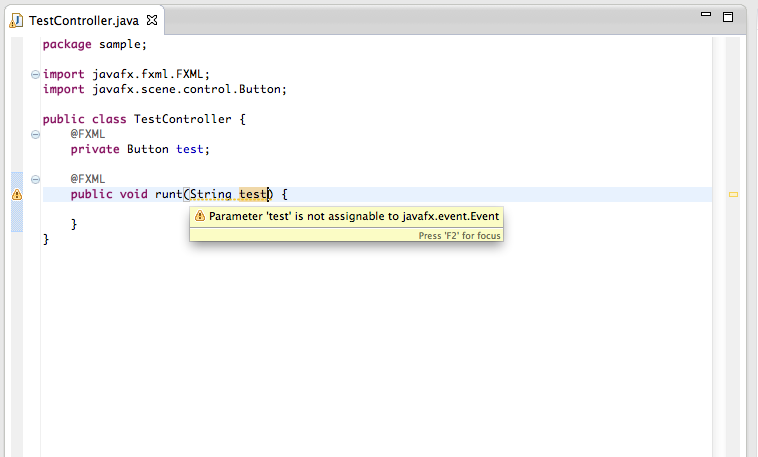Click the highlighted 'test' parameter
The height and width of the screenshot is (457, 758).
(x=253, y=194)
